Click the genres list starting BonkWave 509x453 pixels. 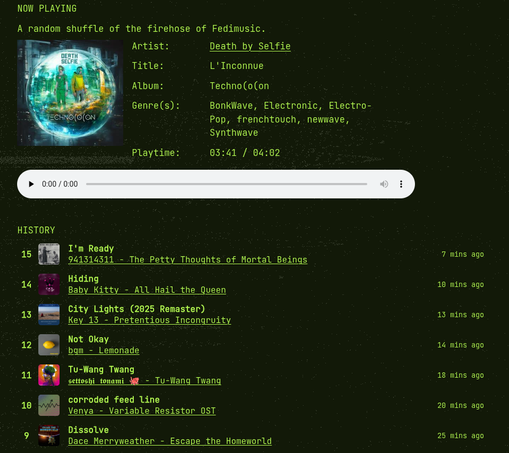tap(290, 119)
